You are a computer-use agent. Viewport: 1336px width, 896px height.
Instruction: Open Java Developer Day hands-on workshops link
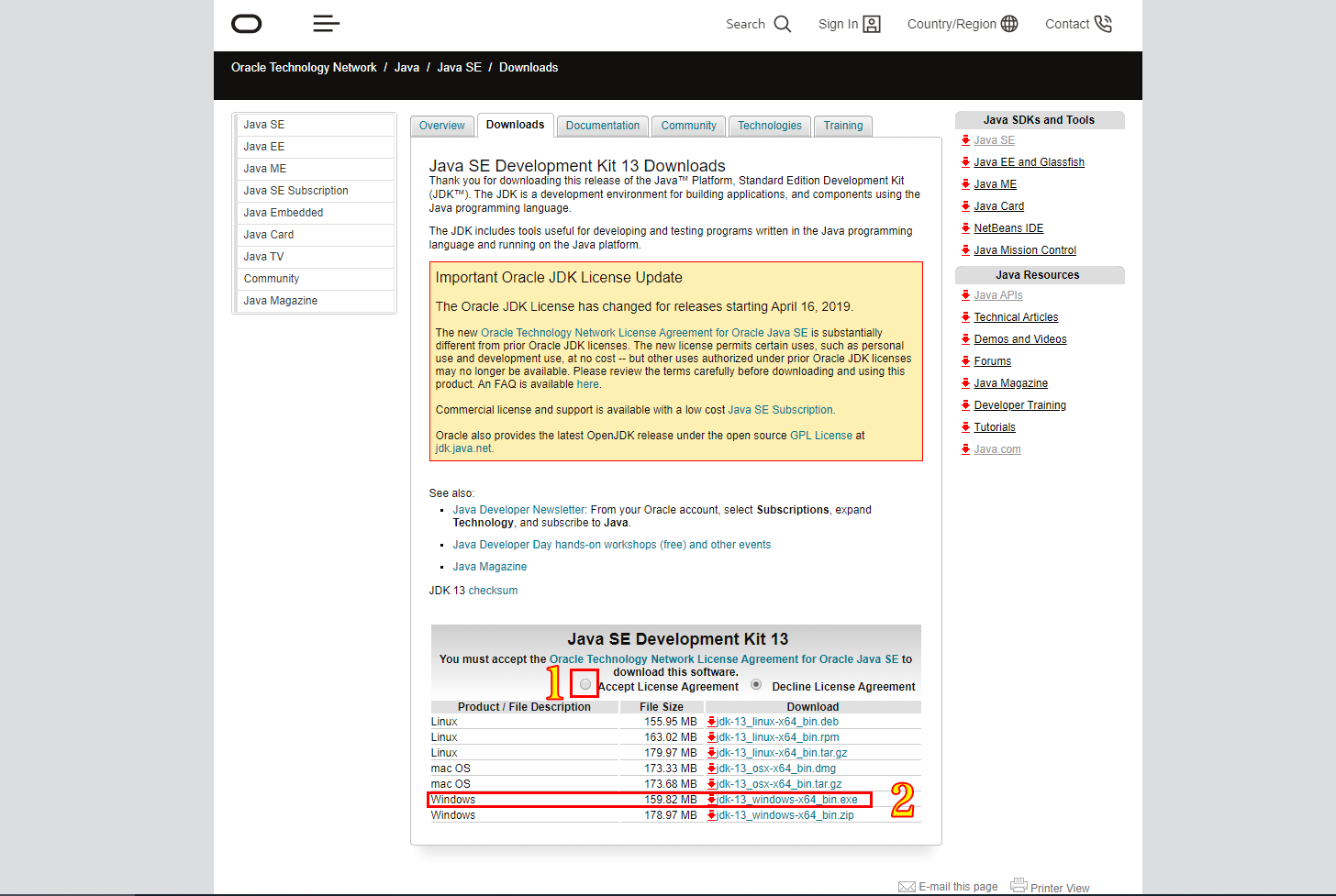(x=611, y=545)
